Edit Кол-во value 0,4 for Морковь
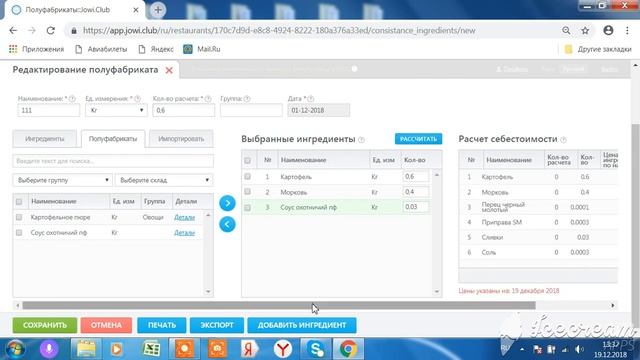This screenshot has width=640, height=360. tap(416, 192)
